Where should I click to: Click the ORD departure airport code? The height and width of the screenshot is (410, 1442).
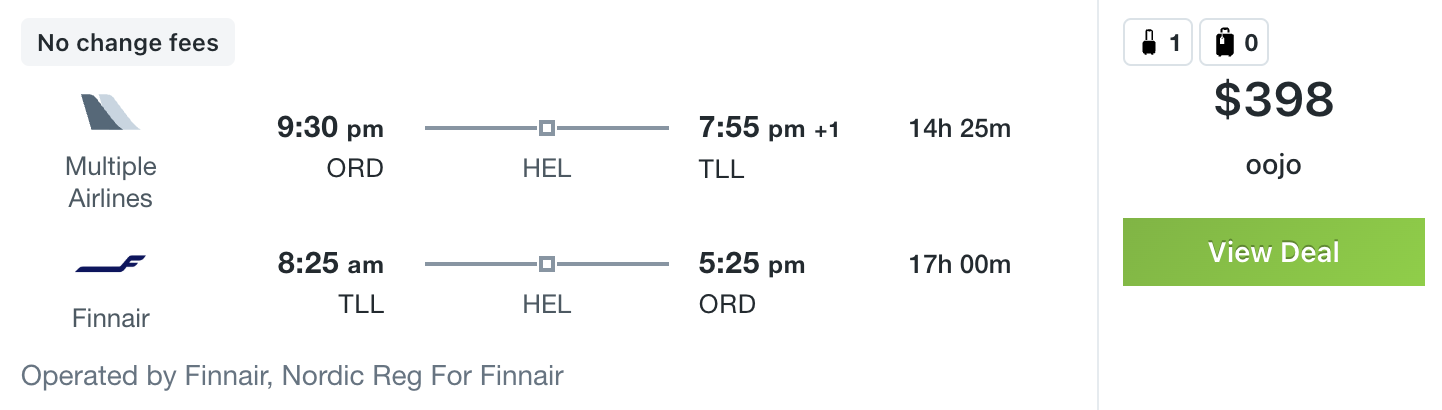[x=355, y=168]
